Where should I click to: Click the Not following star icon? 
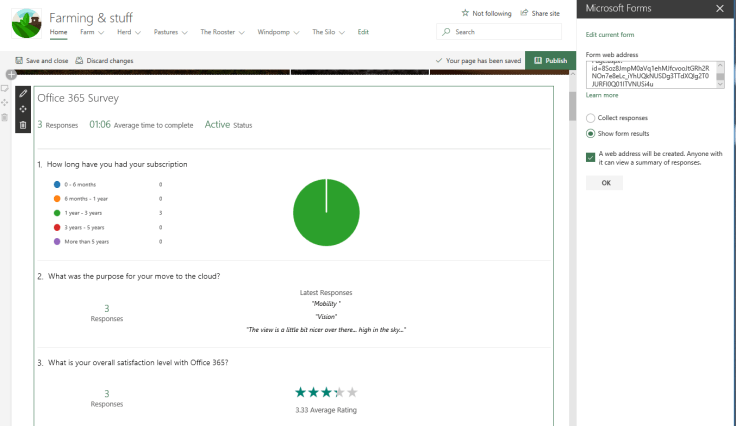tap(465, 13)
